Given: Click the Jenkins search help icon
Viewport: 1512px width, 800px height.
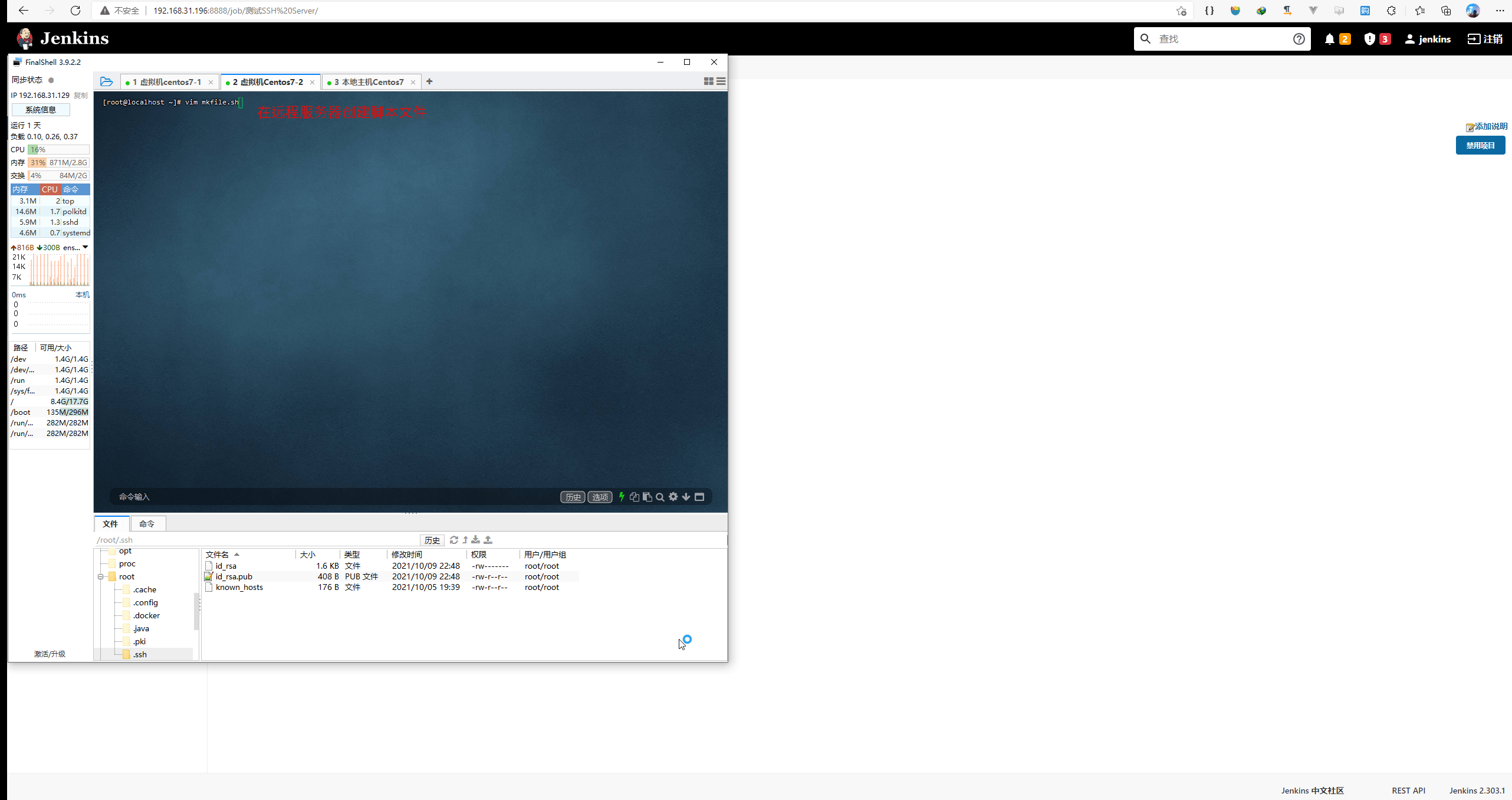Looking at the screenshot, I should coord(1299,39).
